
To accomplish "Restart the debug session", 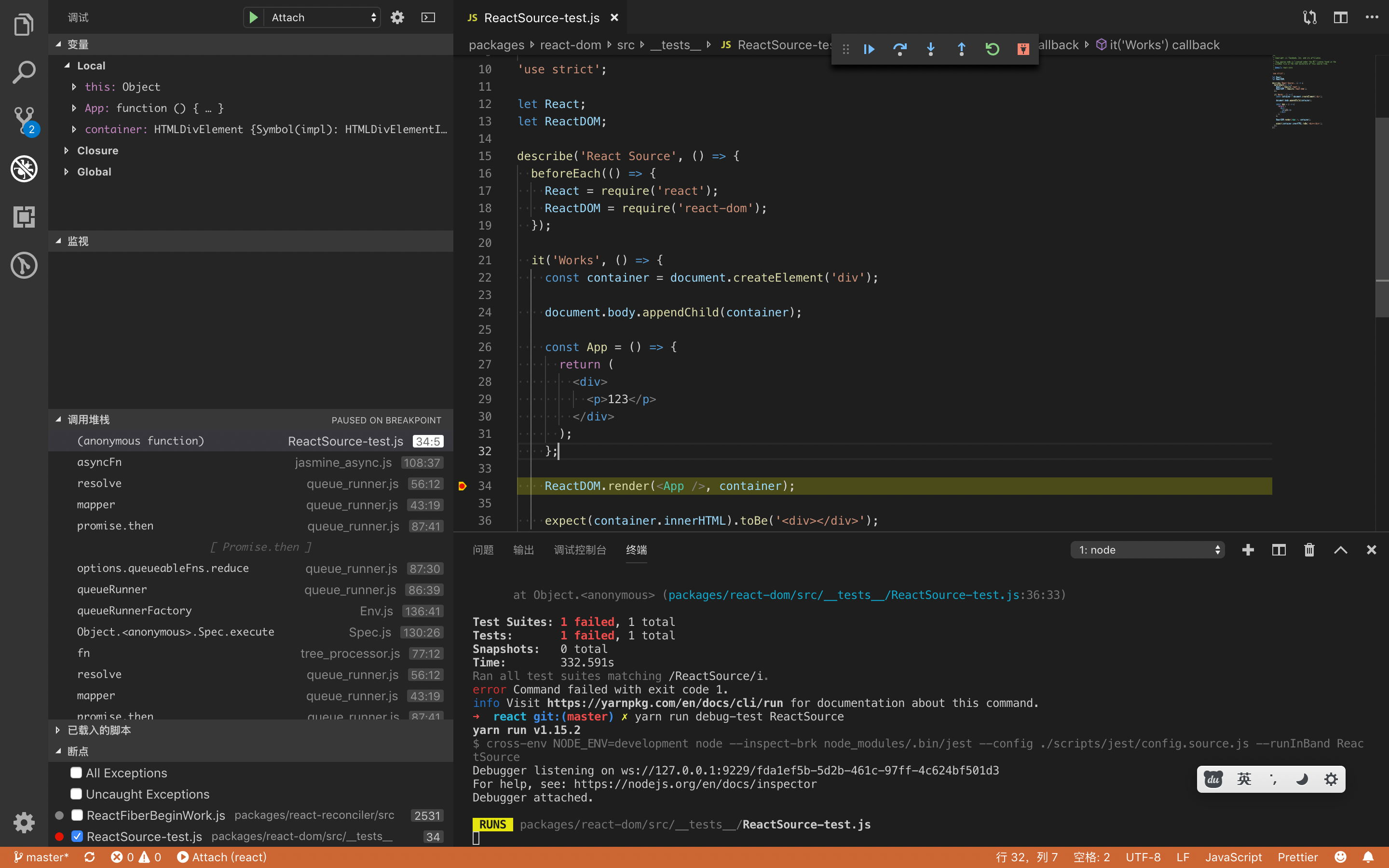I will click(x=993, y=49).
